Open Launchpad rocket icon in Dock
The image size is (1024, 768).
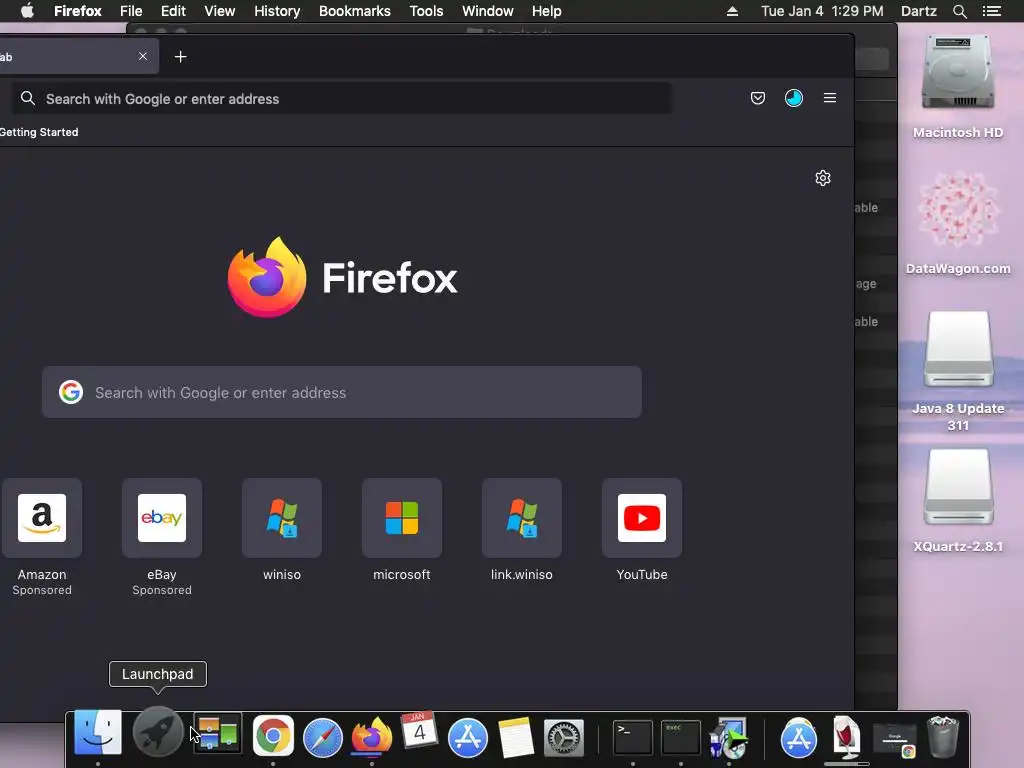(157, 733)
